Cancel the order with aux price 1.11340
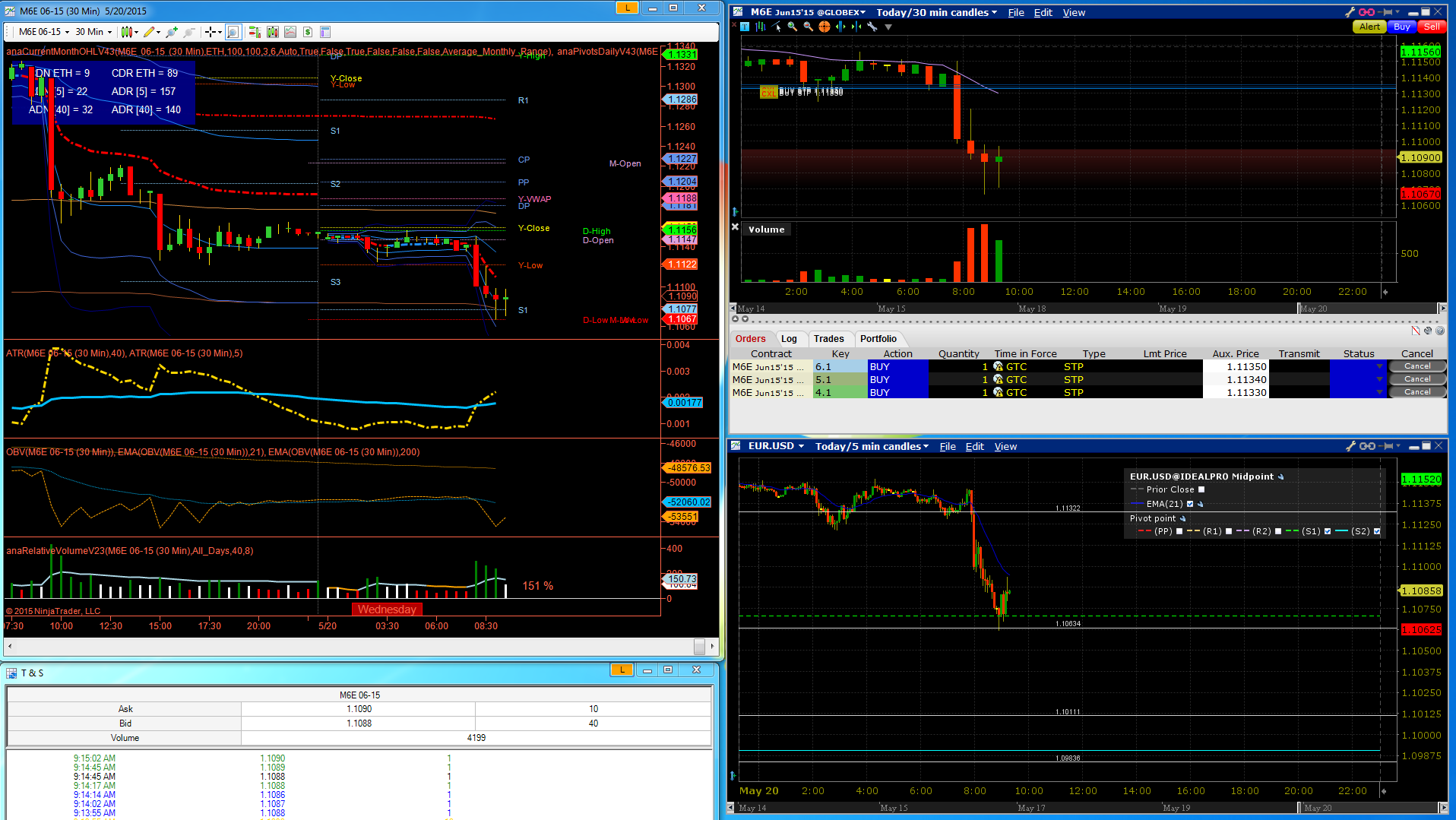Screen dimensions: 1456x820 click(1417, 379)
